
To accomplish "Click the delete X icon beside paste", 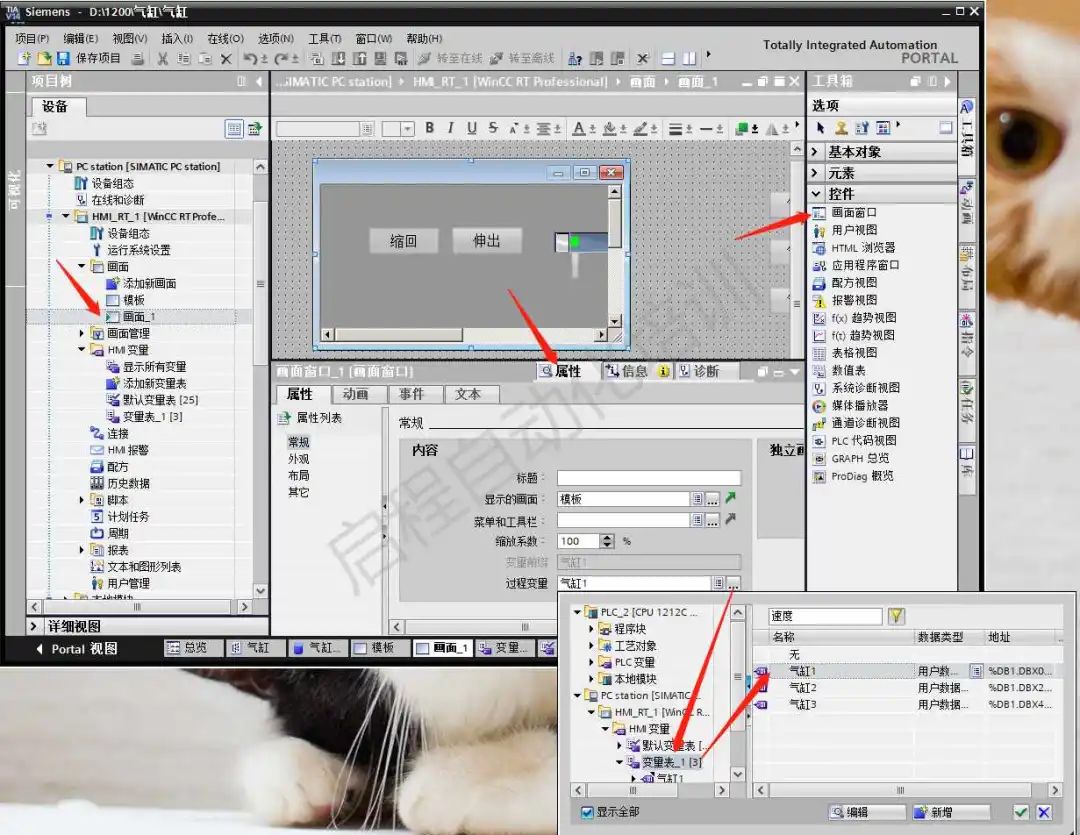I will coord(226,59).
